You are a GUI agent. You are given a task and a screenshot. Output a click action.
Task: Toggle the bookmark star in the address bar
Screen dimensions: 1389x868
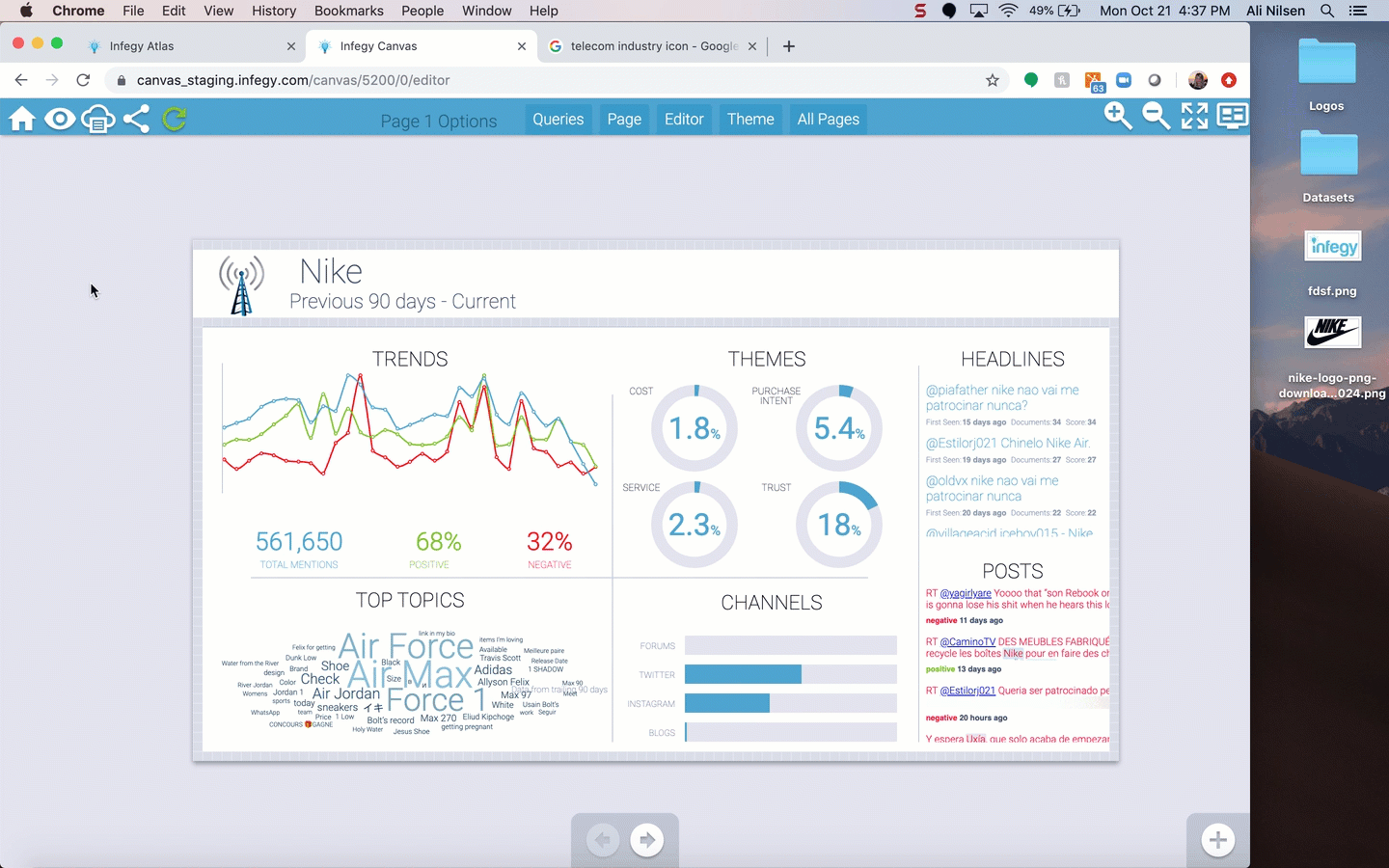993,80
